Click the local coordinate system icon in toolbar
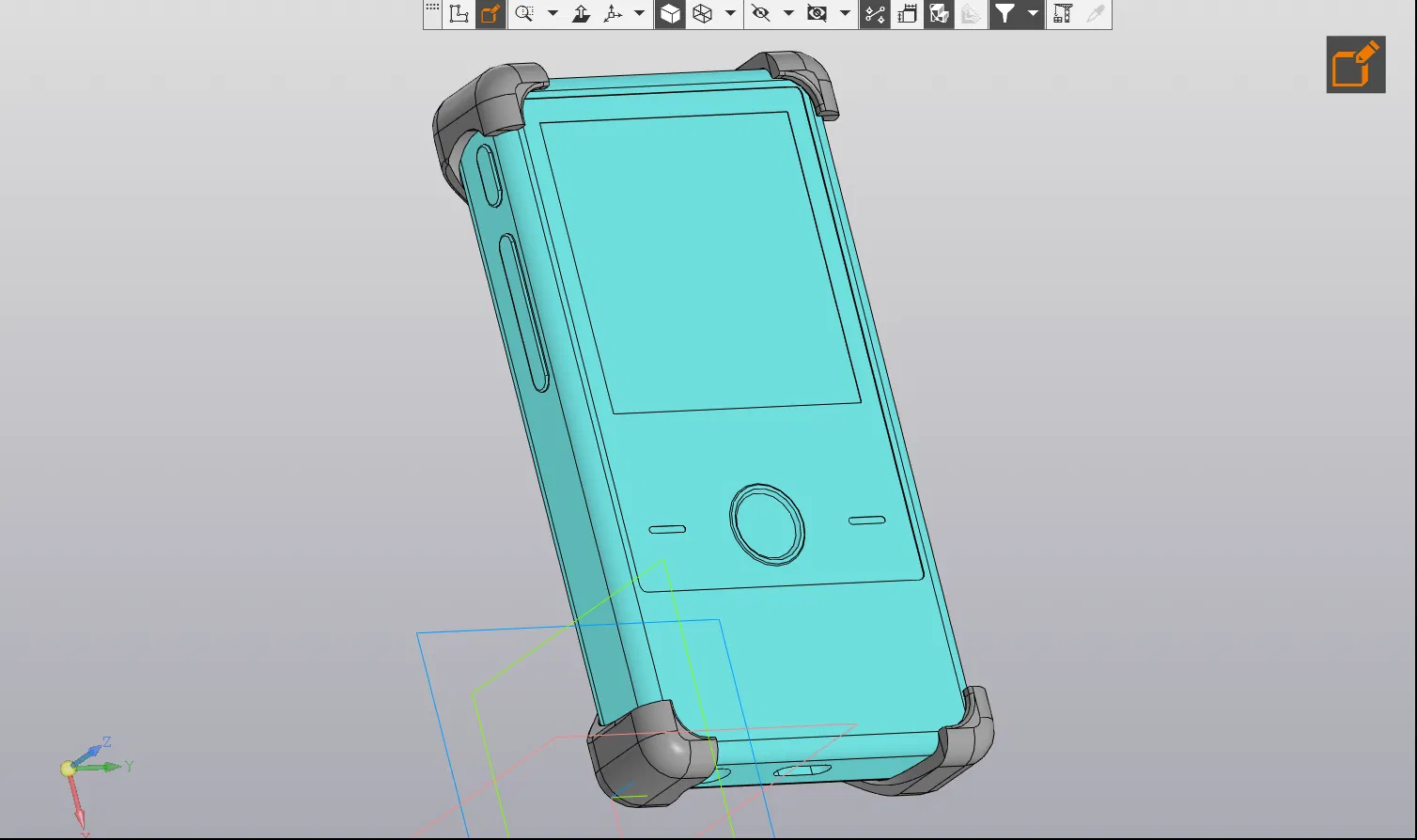This screenshot has width=1417, height=840. tap(459, 14)
